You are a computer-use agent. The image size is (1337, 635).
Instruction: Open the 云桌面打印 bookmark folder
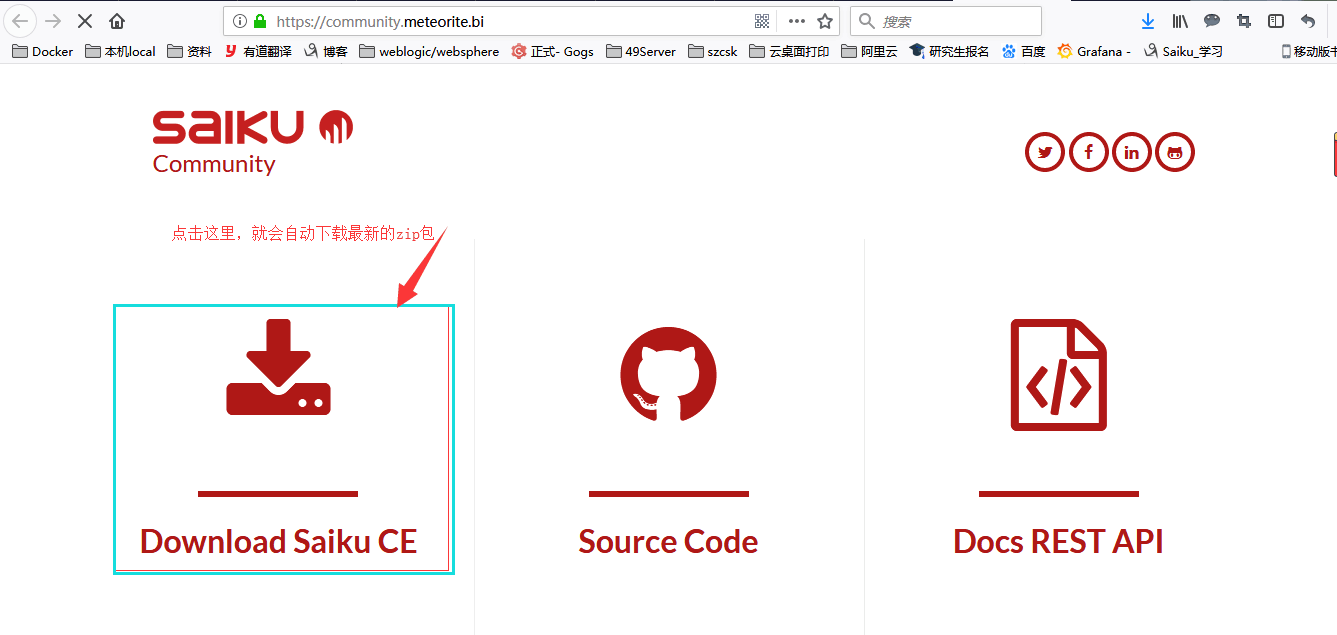[x=789, y=51]
